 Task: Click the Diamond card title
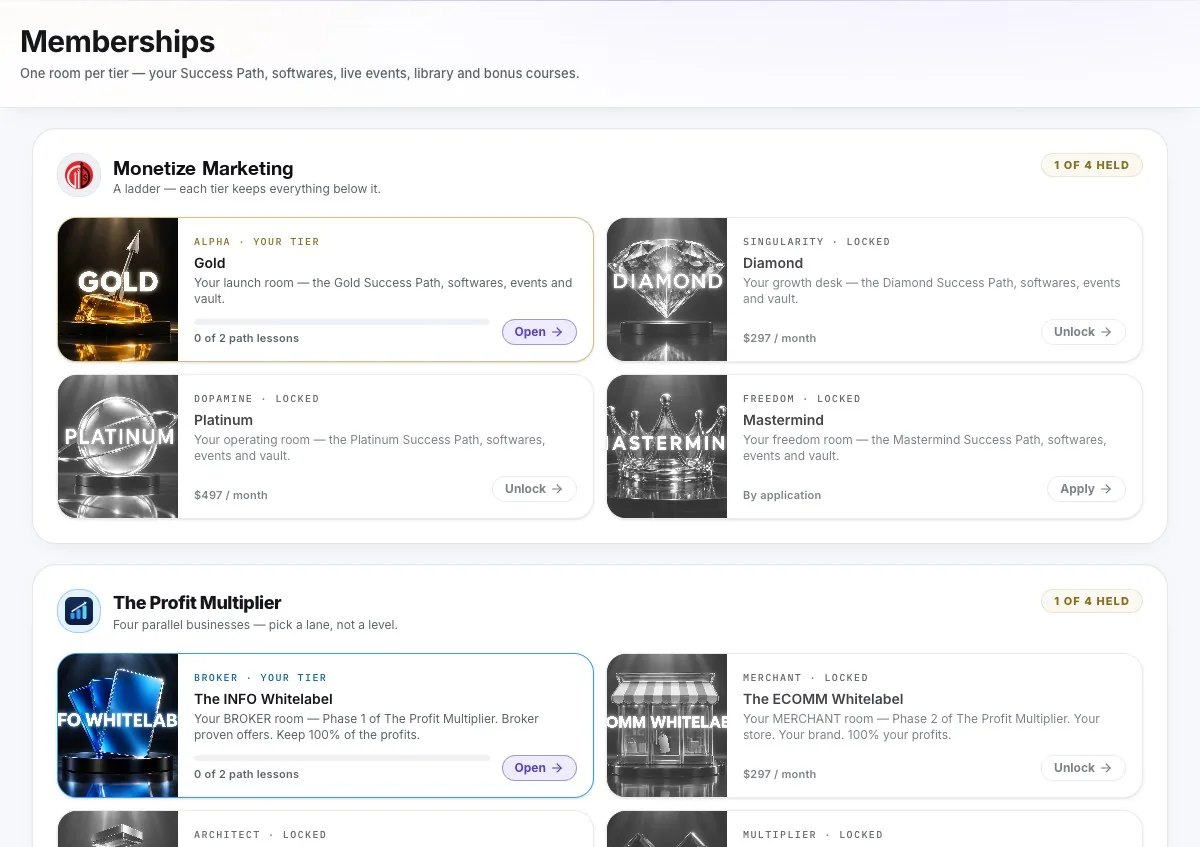(x=773, y=263)
